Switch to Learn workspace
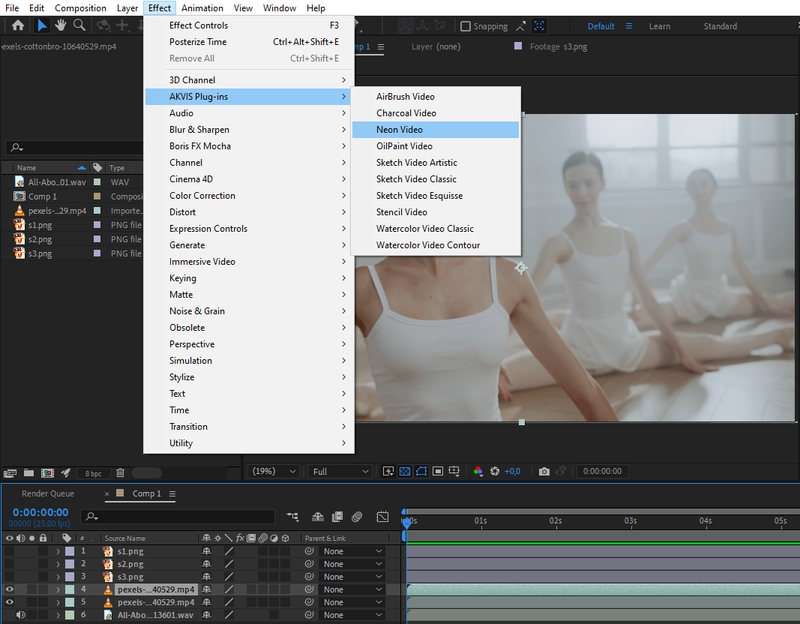800x624 pixels. point(659,26)
